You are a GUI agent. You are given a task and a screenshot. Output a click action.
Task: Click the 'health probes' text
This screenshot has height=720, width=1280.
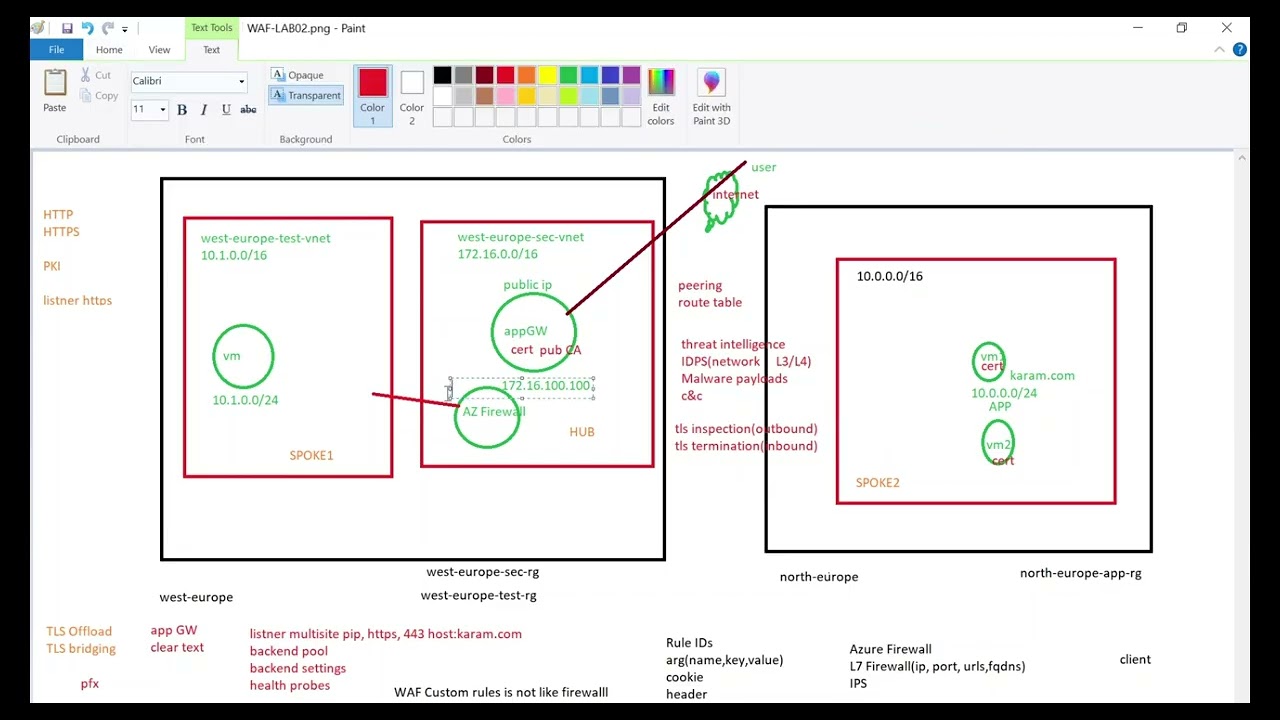290,685
